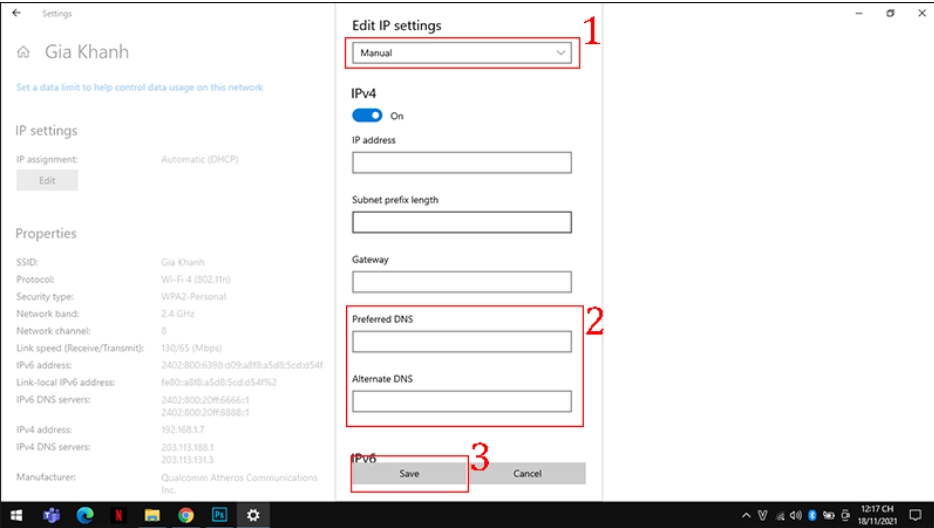Image resolution: width=934 pixels, height=528 pixels.
Task: Click the V keyboard input tray icon
Action: [x=762, y=515]
